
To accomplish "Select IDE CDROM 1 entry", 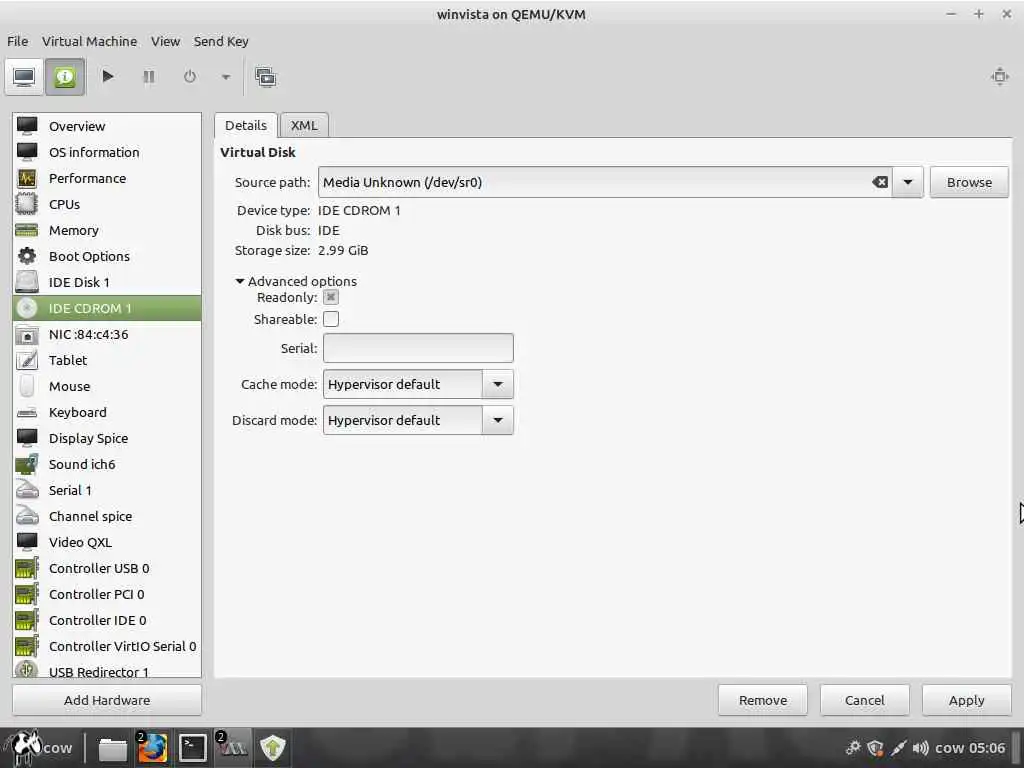I will 106,308.
